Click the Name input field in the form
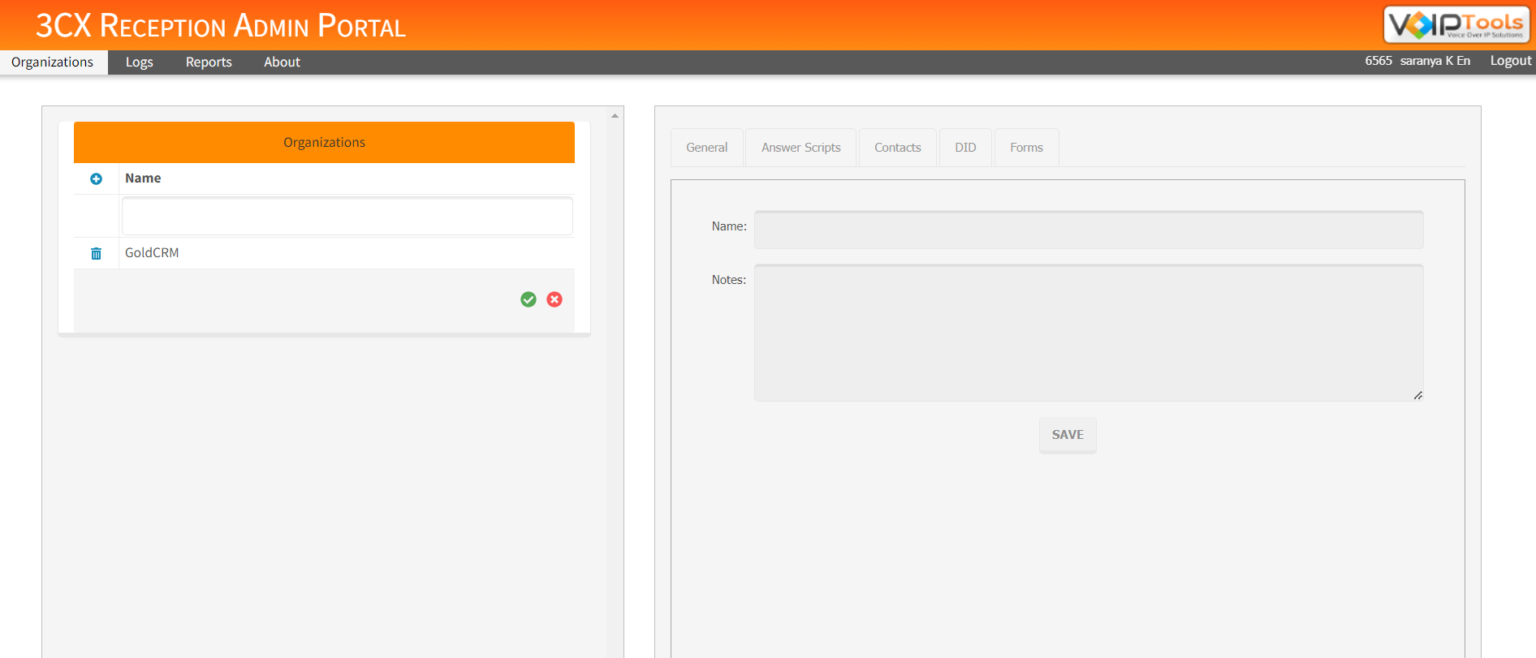 [x=1088, y=229]
